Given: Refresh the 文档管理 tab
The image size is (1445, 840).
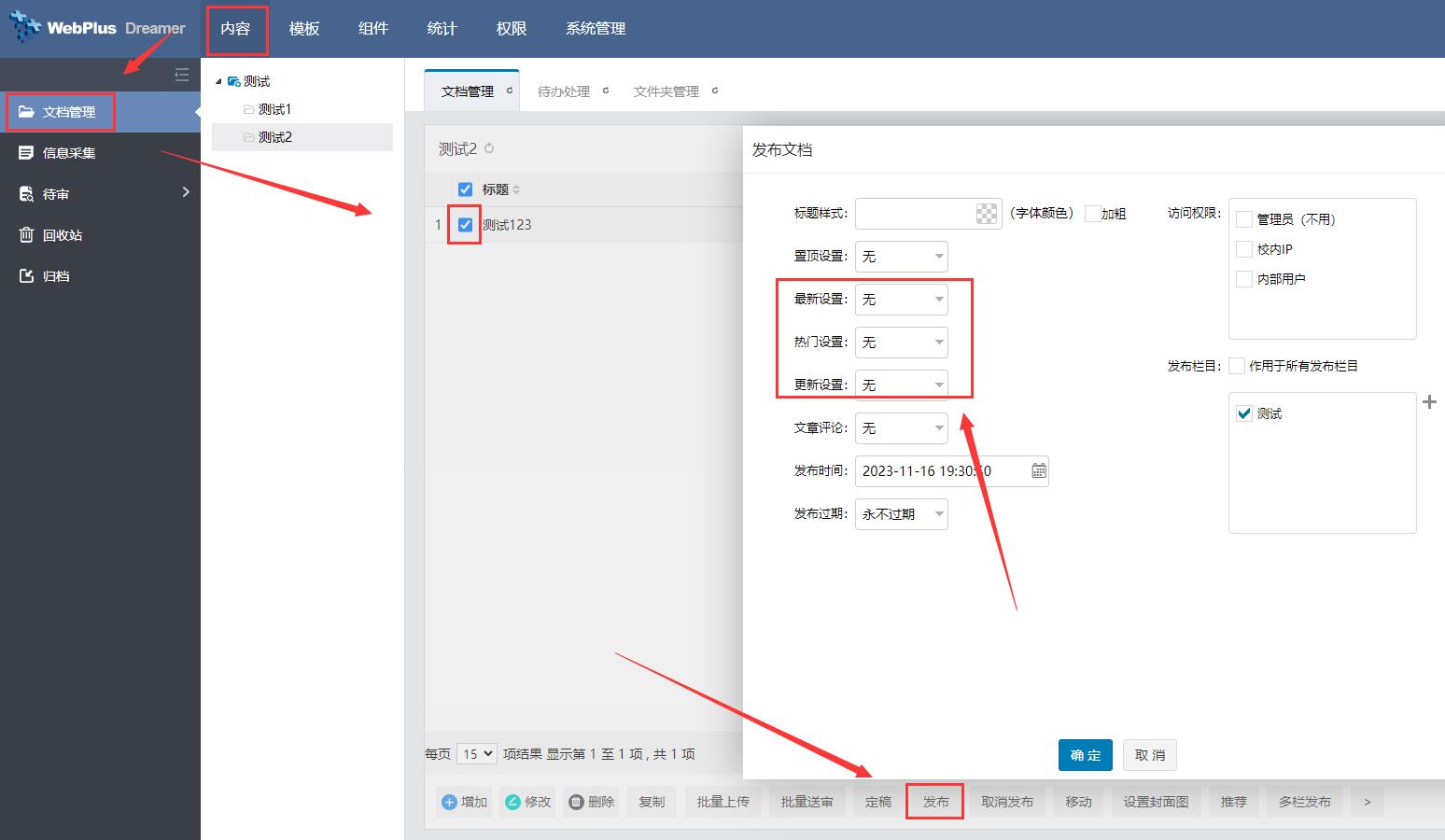Looking at the screenshot, I should tap(509, 91).
